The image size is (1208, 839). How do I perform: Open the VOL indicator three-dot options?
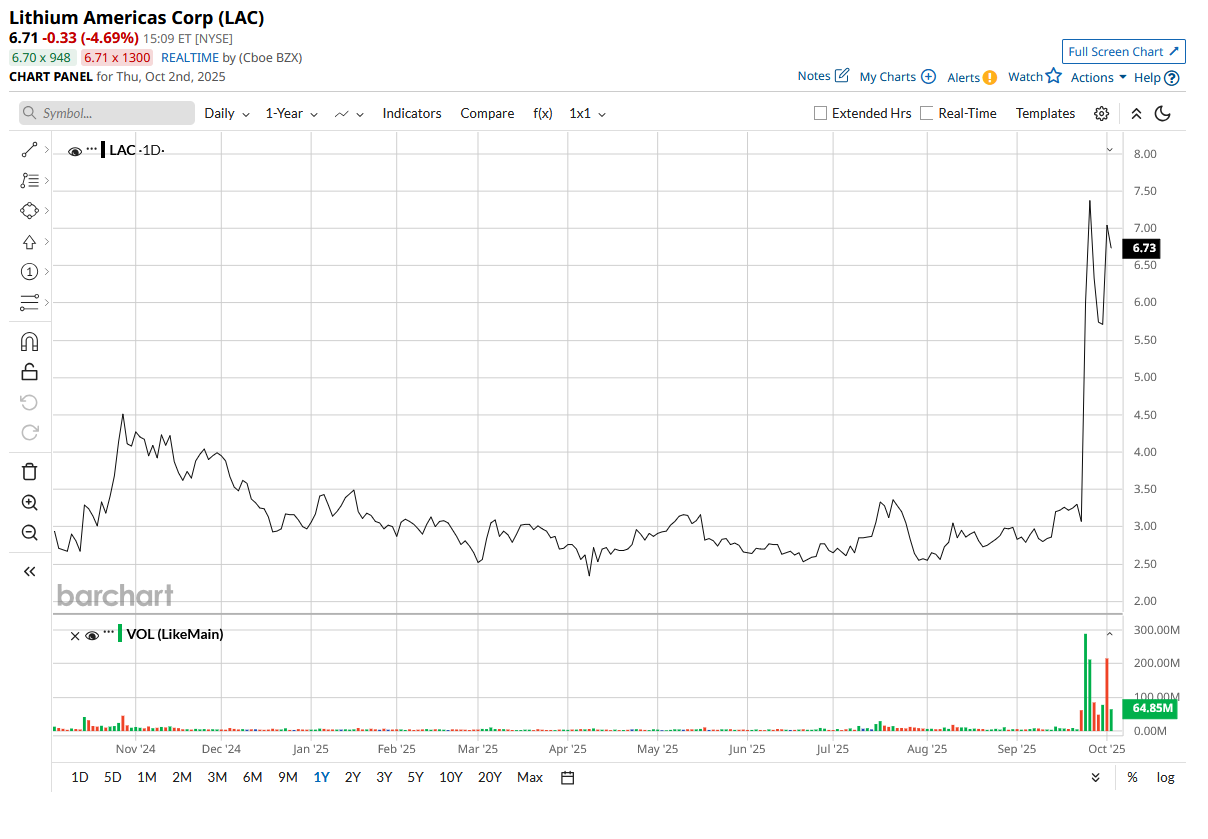point(109,632)
